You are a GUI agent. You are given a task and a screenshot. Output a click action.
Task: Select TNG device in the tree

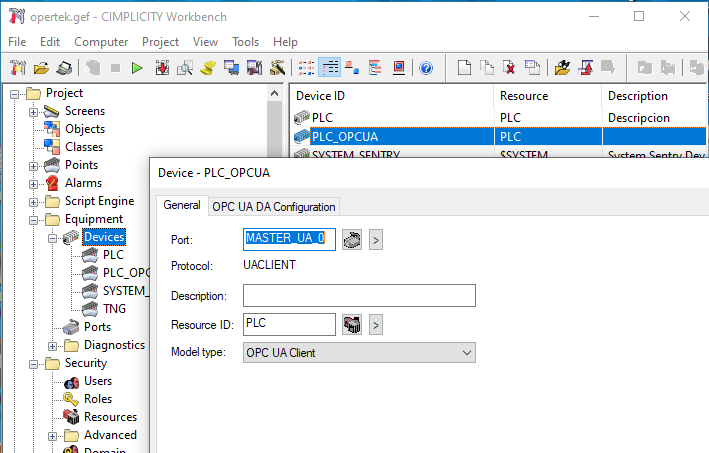click(114, 309)
